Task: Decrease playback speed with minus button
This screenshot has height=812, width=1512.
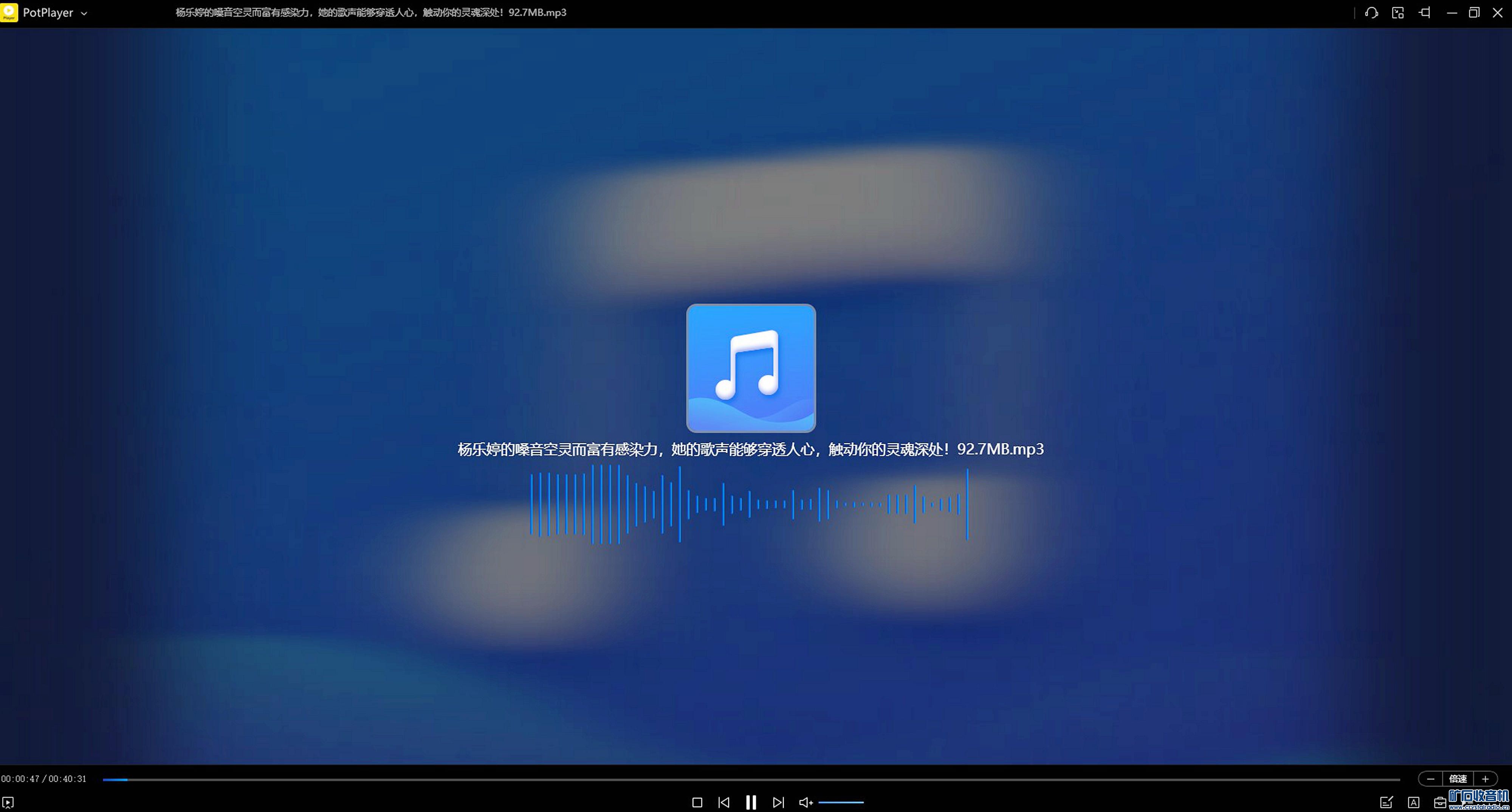Action: (1430, 779)
